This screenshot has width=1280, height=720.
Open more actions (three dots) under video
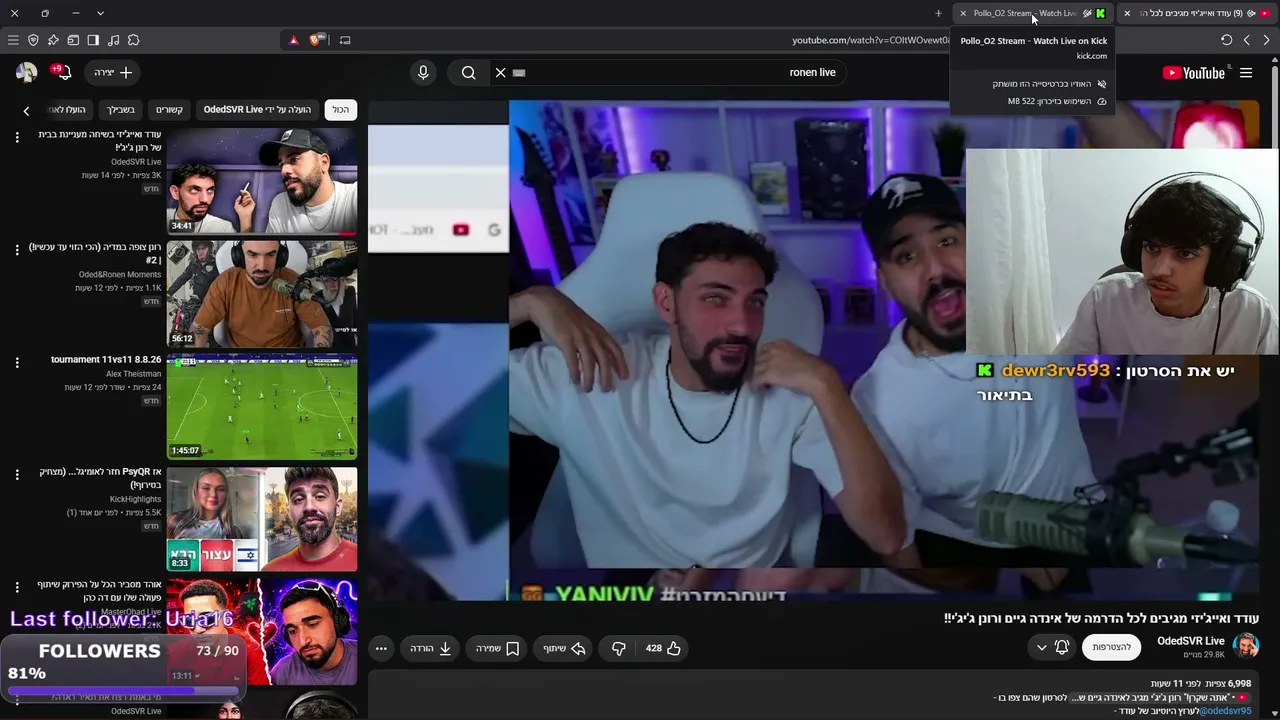click(x=381, y=648)
